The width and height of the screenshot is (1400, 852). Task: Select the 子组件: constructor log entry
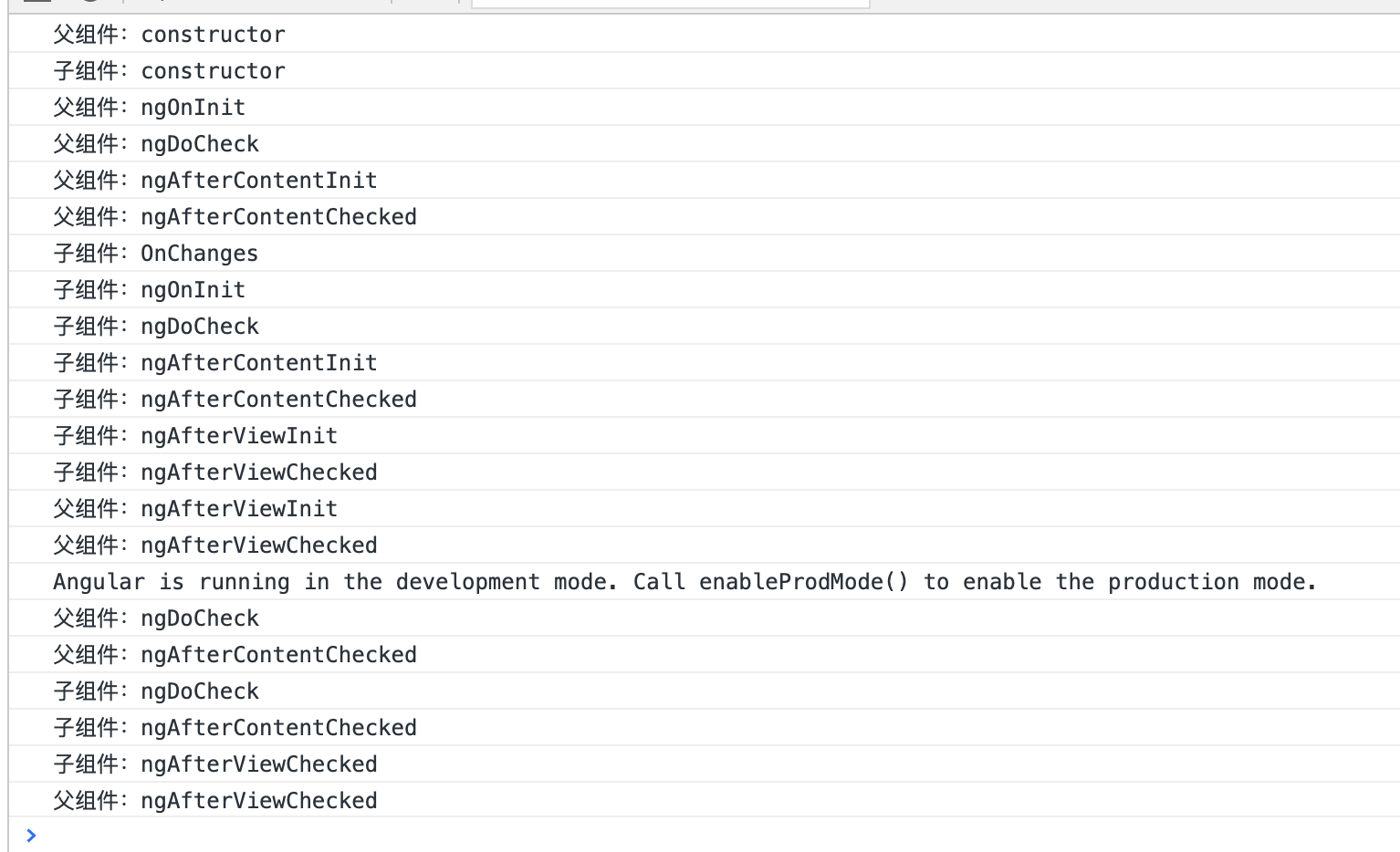coord(169,71)
